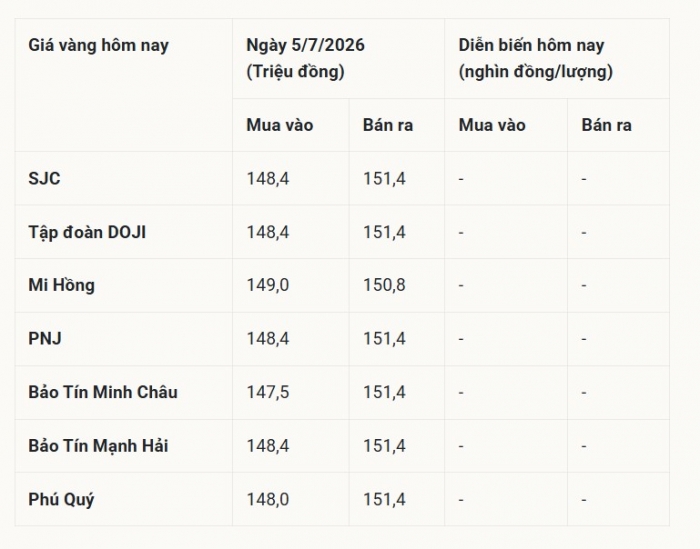700x549 pixels.
Task: Click the Tập đoàn DOJI row label
Action: tap(87, 232)
